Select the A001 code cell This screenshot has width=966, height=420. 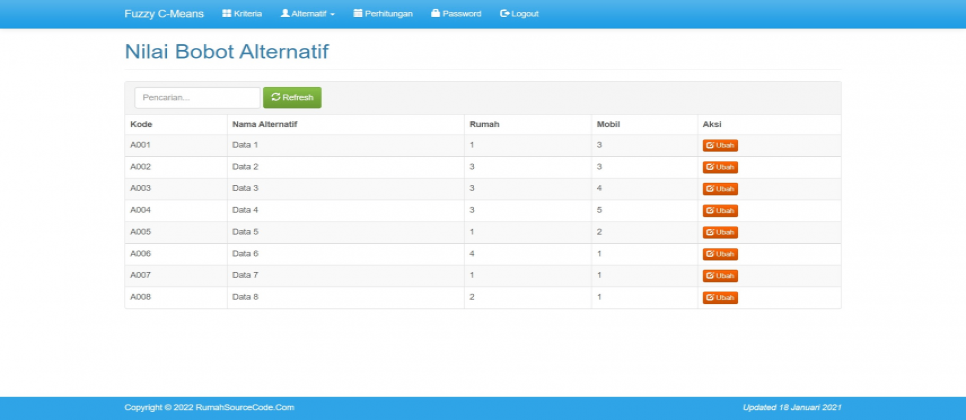tap(176, 145)
